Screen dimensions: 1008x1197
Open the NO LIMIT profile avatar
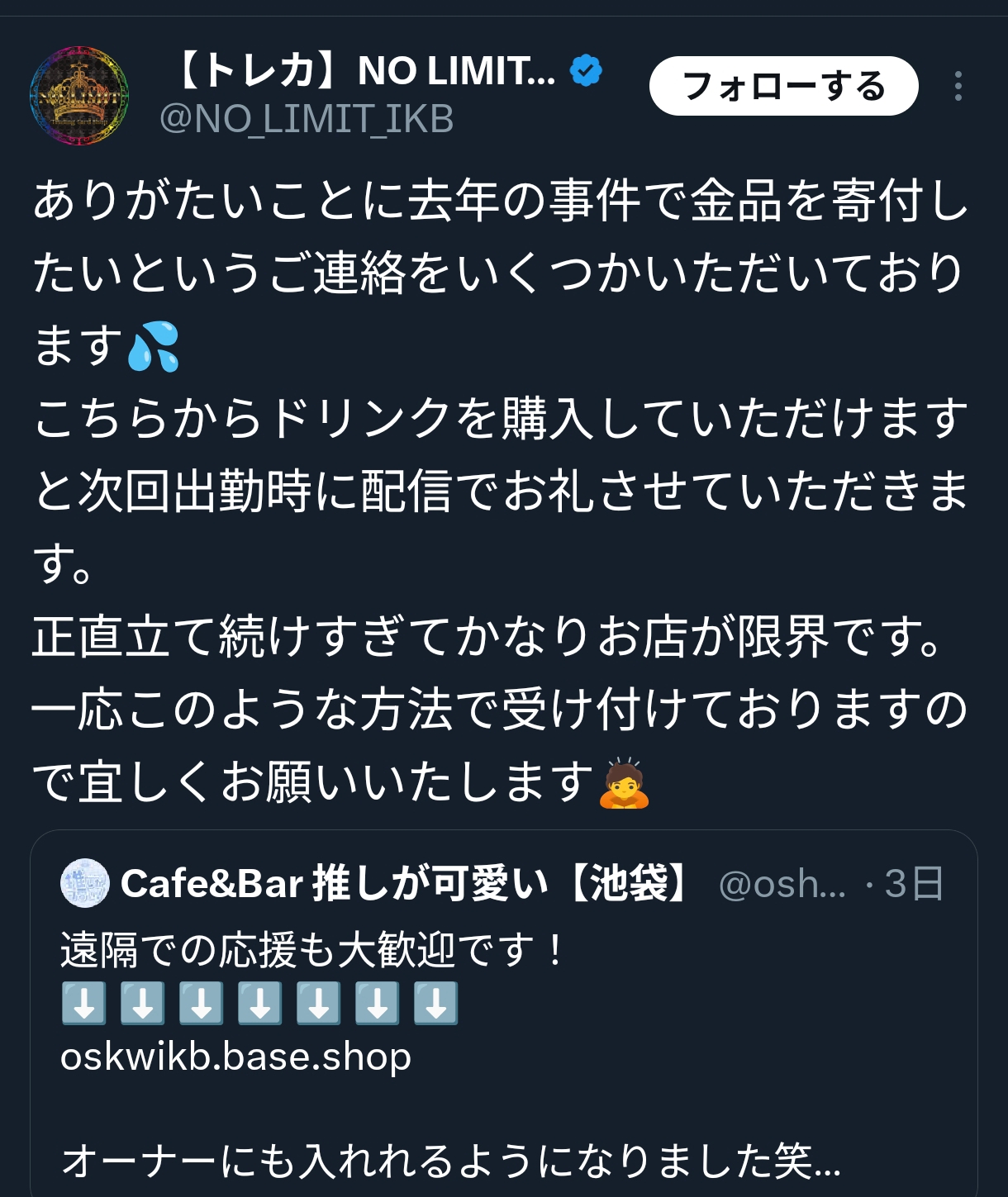pos(79,96)
